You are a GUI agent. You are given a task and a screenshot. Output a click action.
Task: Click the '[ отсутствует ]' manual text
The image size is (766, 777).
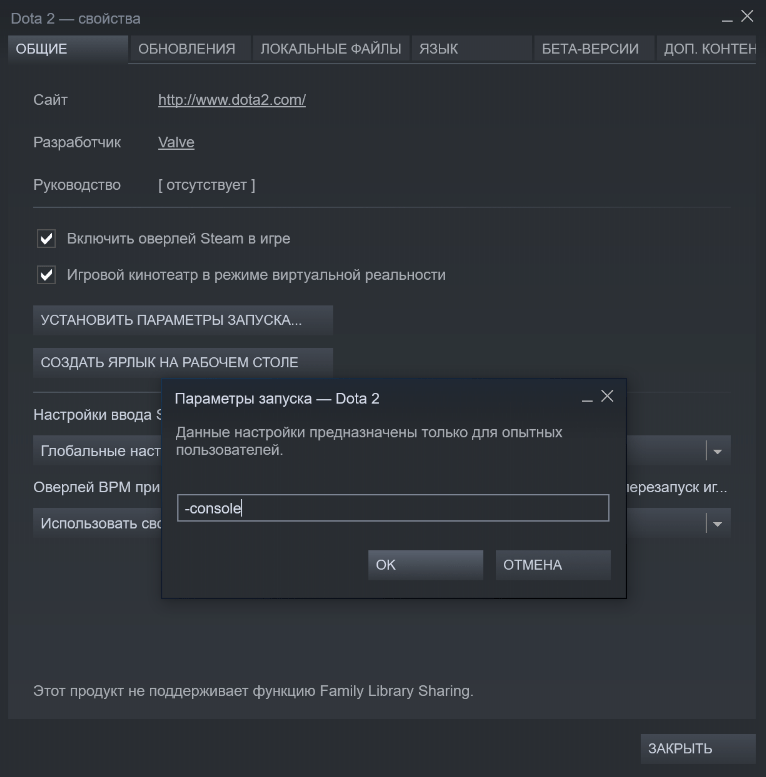pyautogui.click(x=207, y=185)
